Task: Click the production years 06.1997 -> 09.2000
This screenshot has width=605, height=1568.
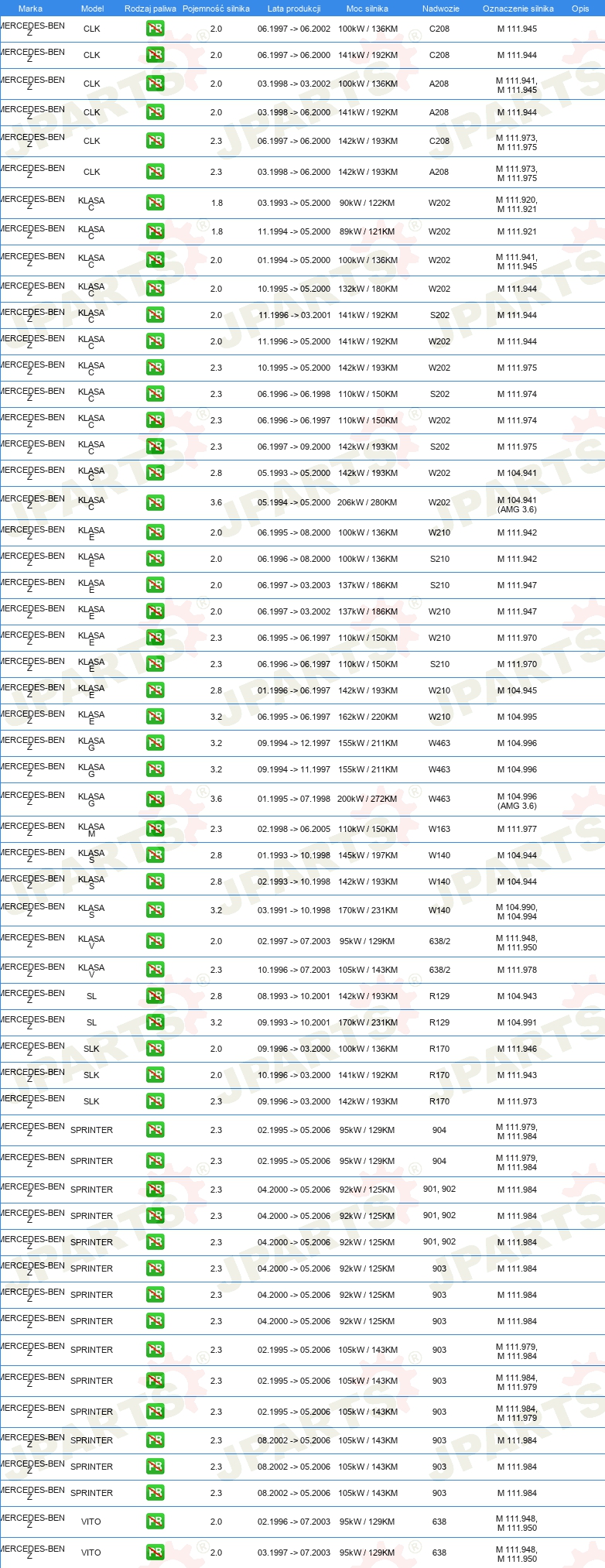Action: coord(294,447)
